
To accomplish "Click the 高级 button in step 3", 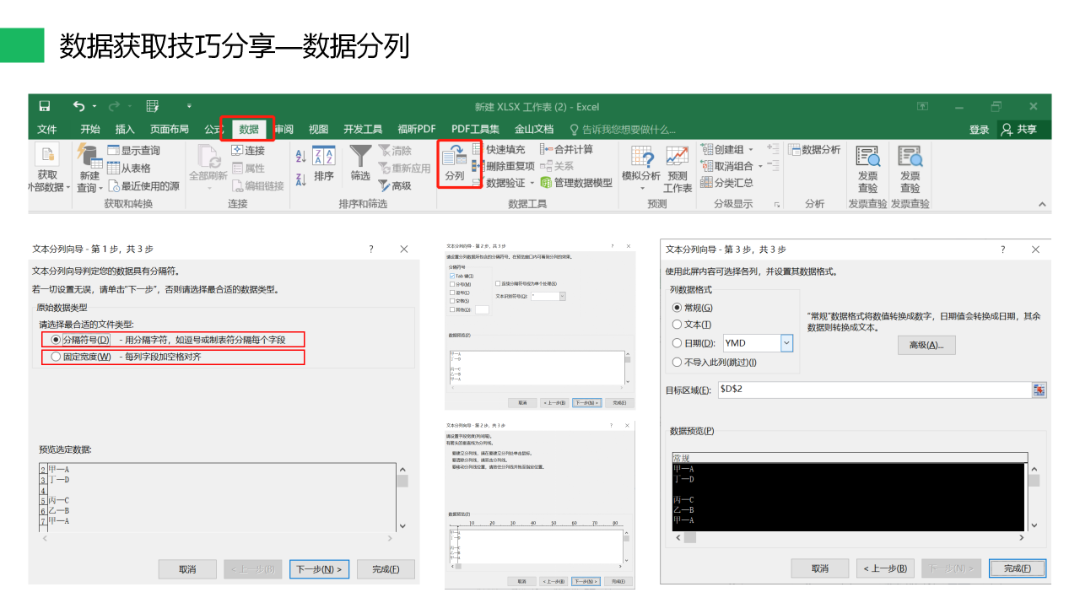I will [x=926, y=345].
